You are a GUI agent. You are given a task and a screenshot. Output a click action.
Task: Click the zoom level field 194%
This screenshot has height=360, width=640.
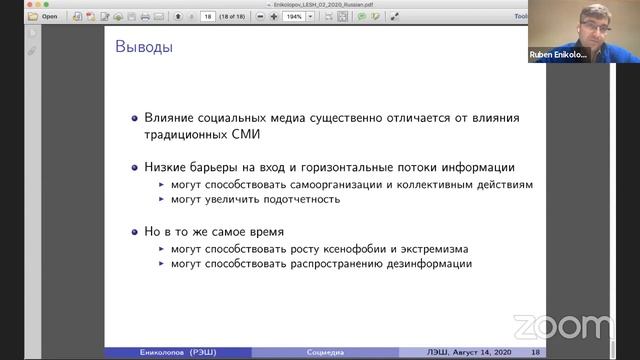tap(294, 17)
